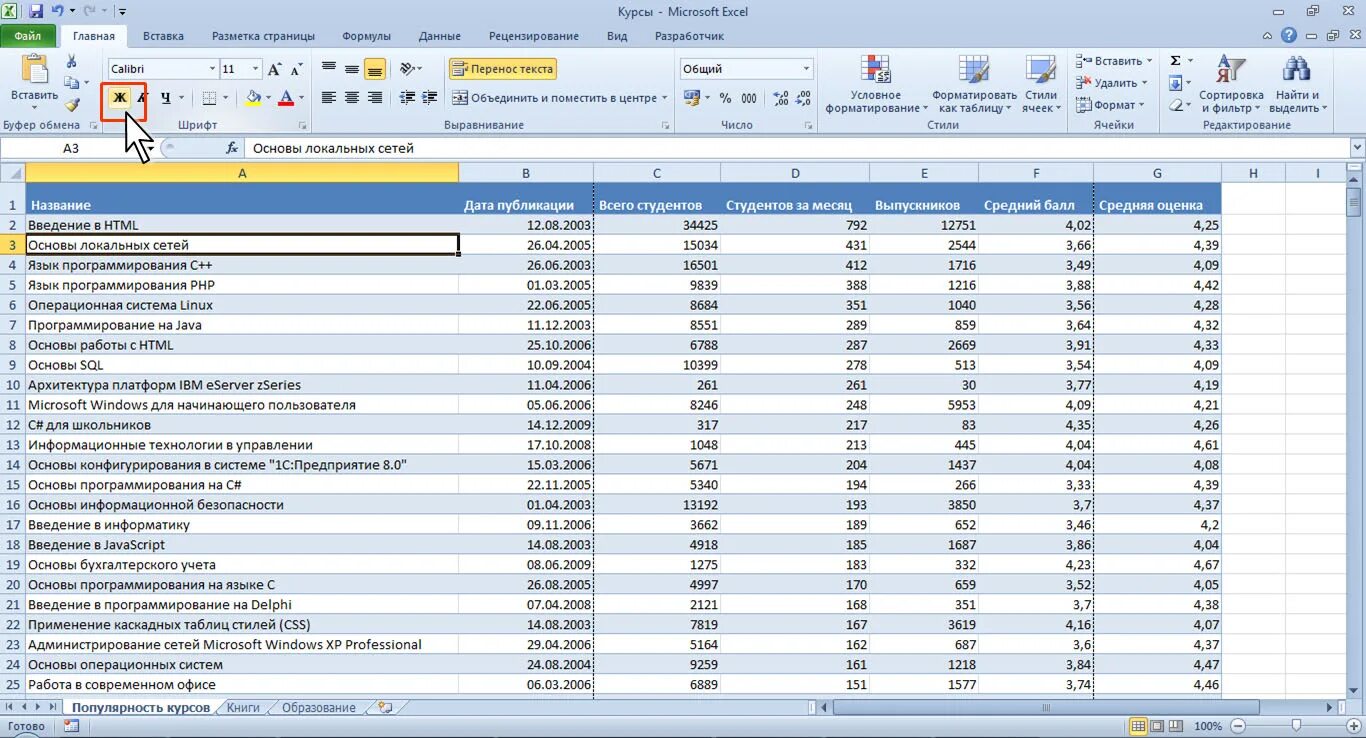Switch to Normal view in status bar
Image resolution: width=1366 pixels, height=738 pixels.
pos(1138,726)
